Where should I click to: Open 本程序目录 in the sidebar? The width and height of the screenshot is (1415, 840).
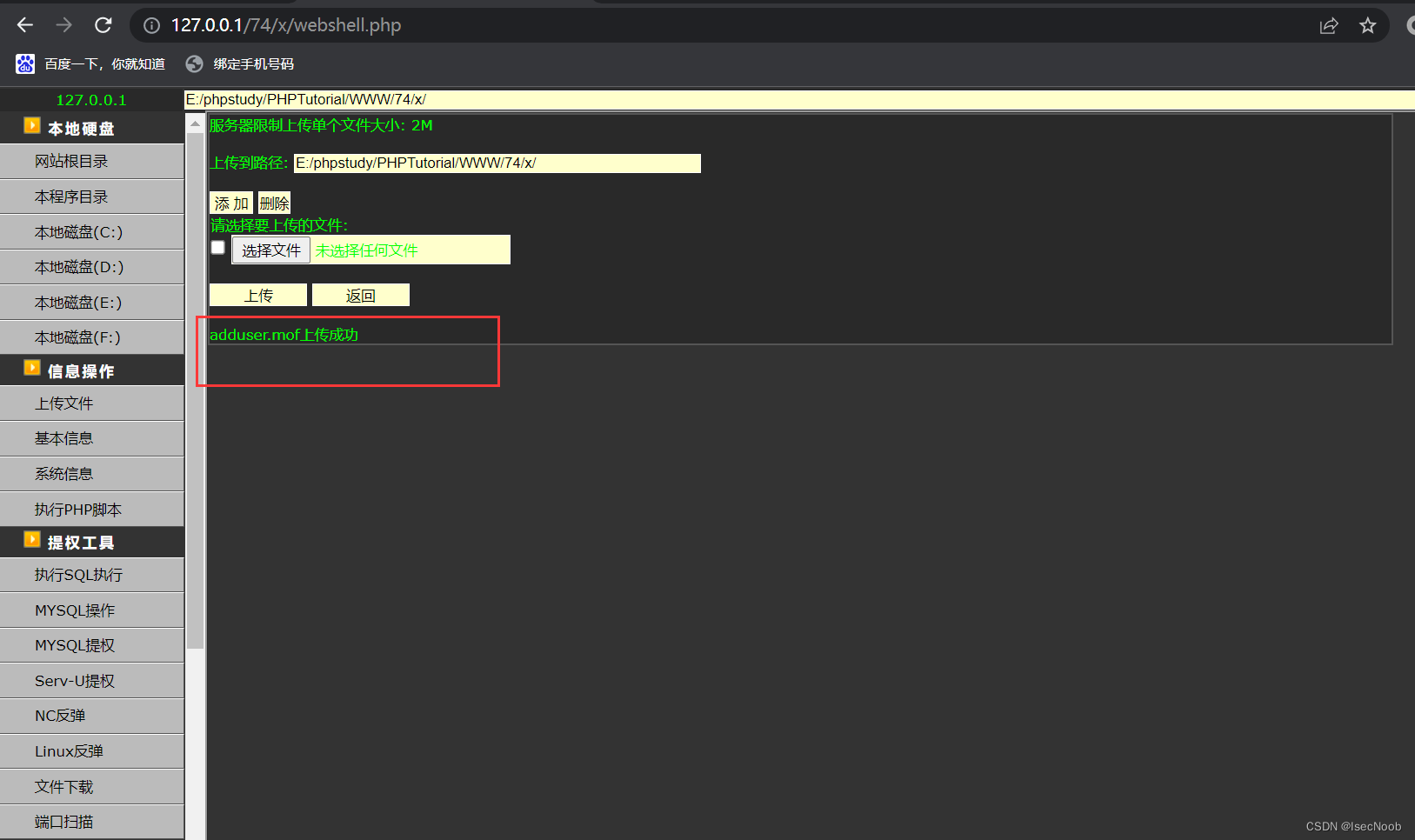(x=92, y=197)
